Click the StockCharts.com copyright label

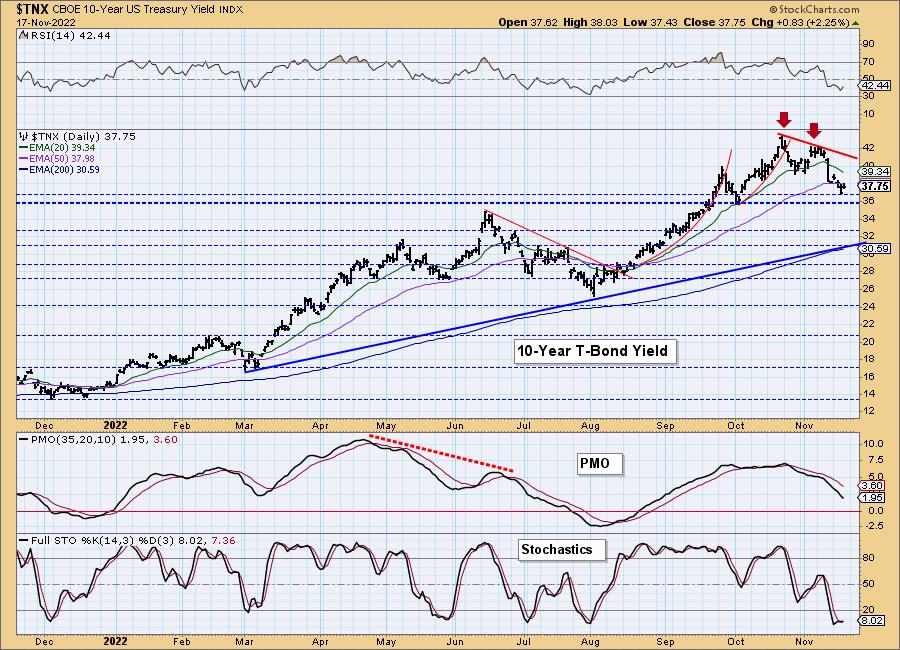point(814,9)
